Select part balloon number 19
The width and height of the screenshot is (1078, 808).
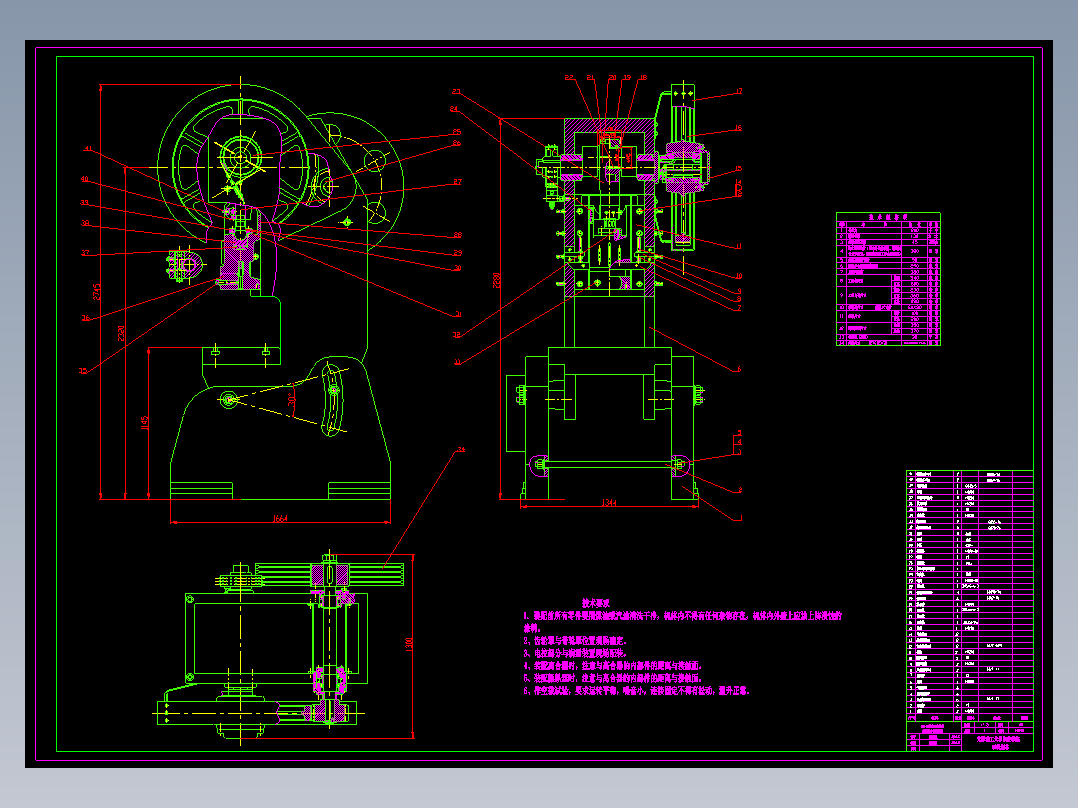[x=627, y=78]
